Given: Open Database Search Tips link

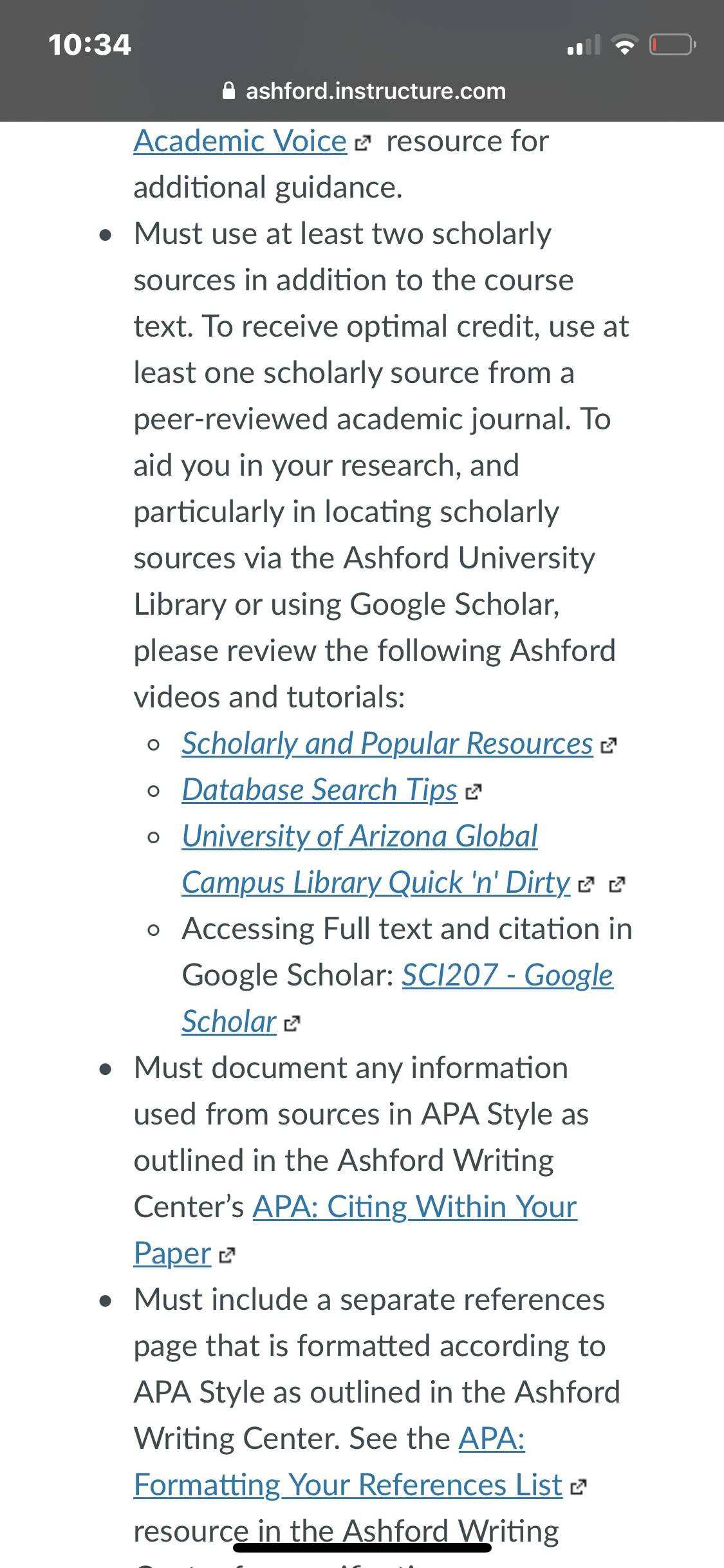Looking at the screenshot, I should (x=320, y=790).
